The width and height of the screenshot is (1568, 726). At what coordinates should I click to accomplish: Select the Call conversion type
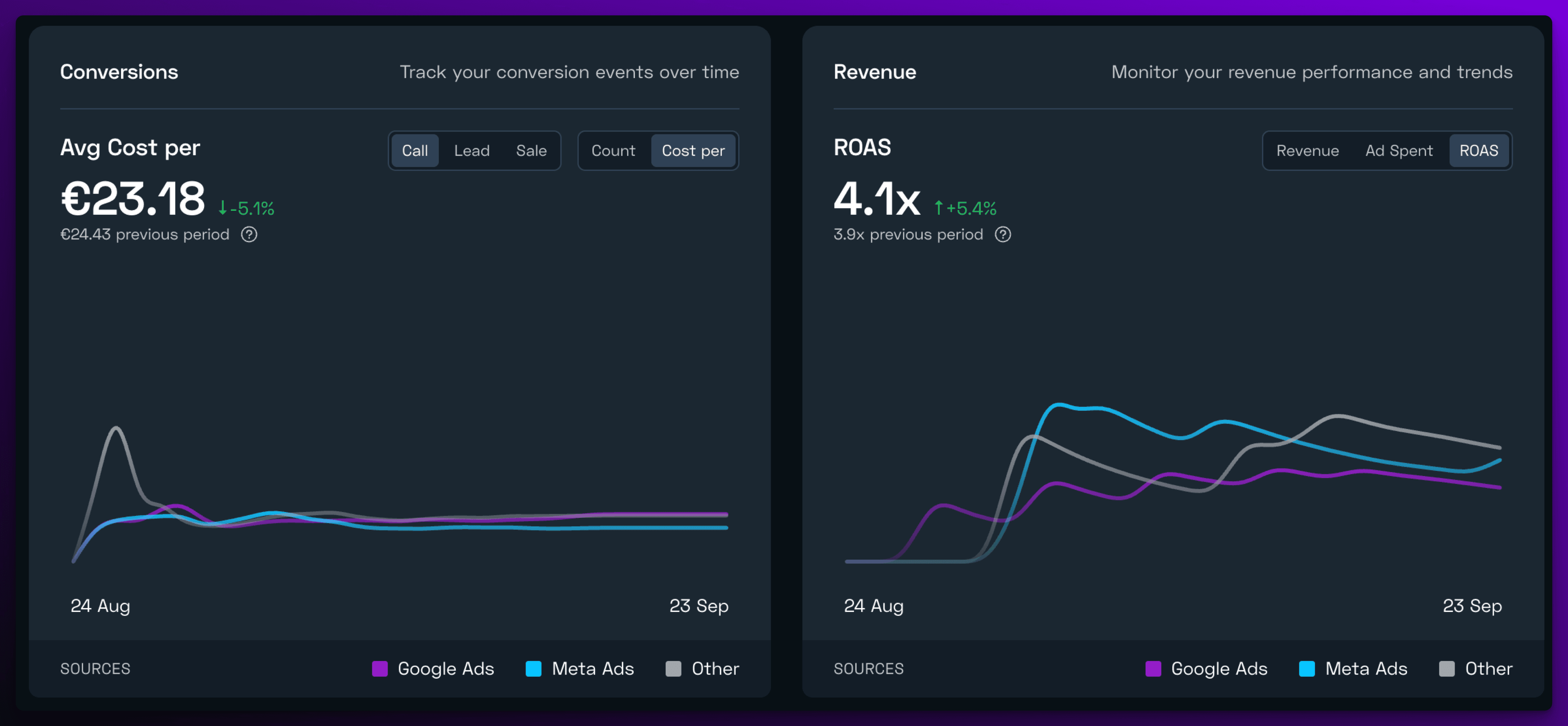[415, 150]
